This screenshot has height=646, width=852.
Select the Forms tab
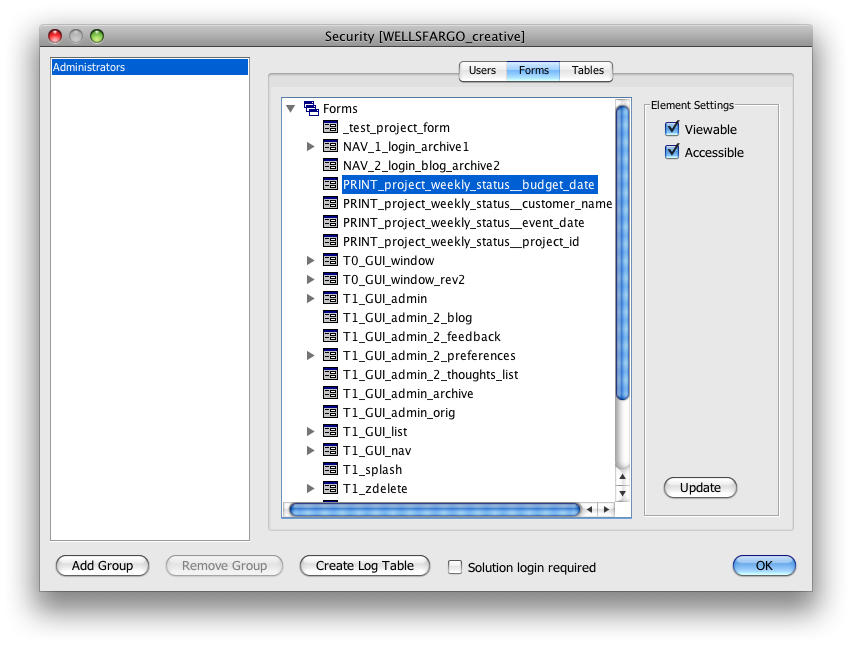(x=534, y=71)
